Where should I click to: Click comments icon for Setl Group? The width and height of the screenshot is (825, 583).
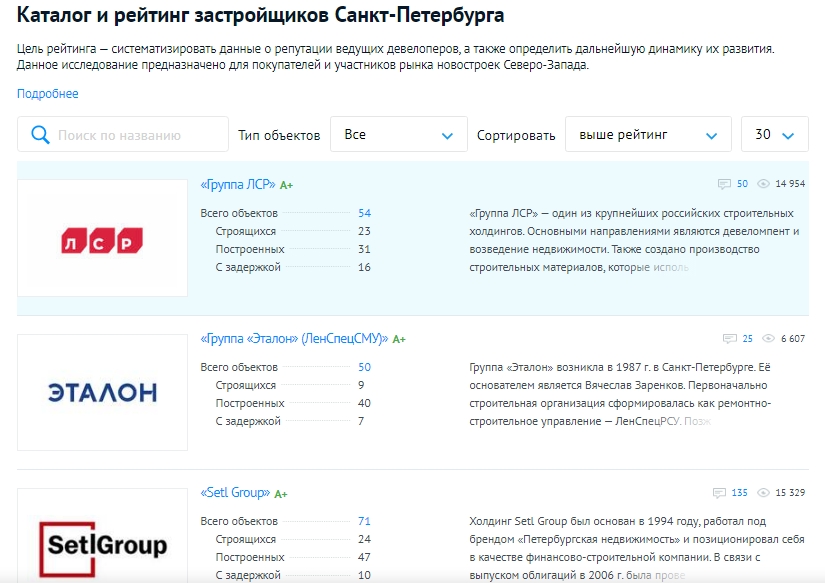click(718, 493)
